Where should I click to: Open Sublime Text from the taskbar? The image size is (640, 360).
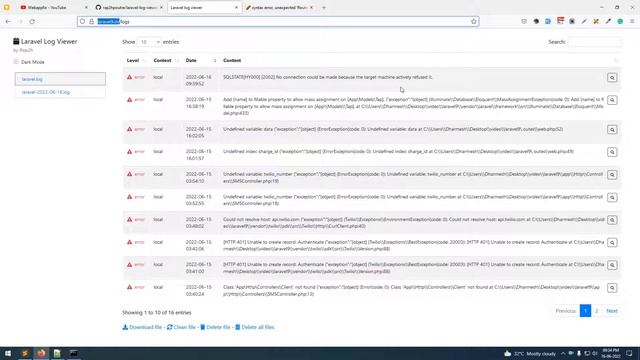(x=24, y=353)
